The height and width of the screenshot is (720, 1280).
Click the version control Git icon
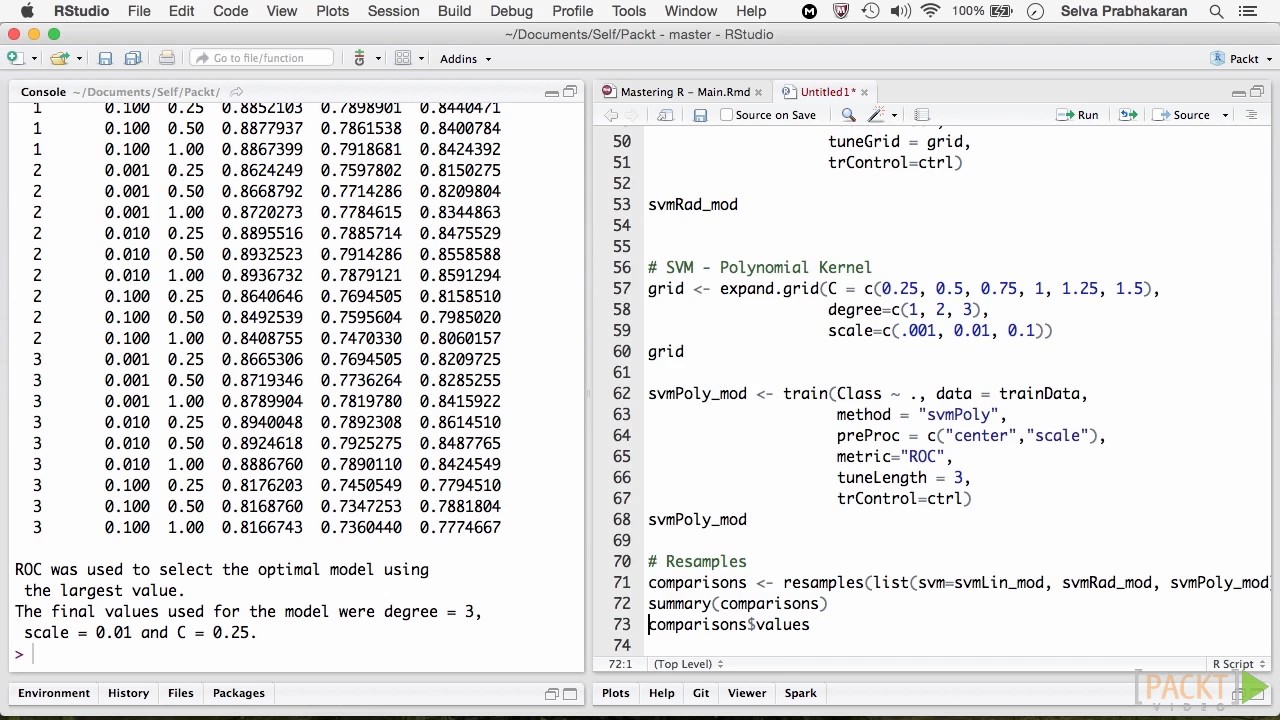coord(360,58)
